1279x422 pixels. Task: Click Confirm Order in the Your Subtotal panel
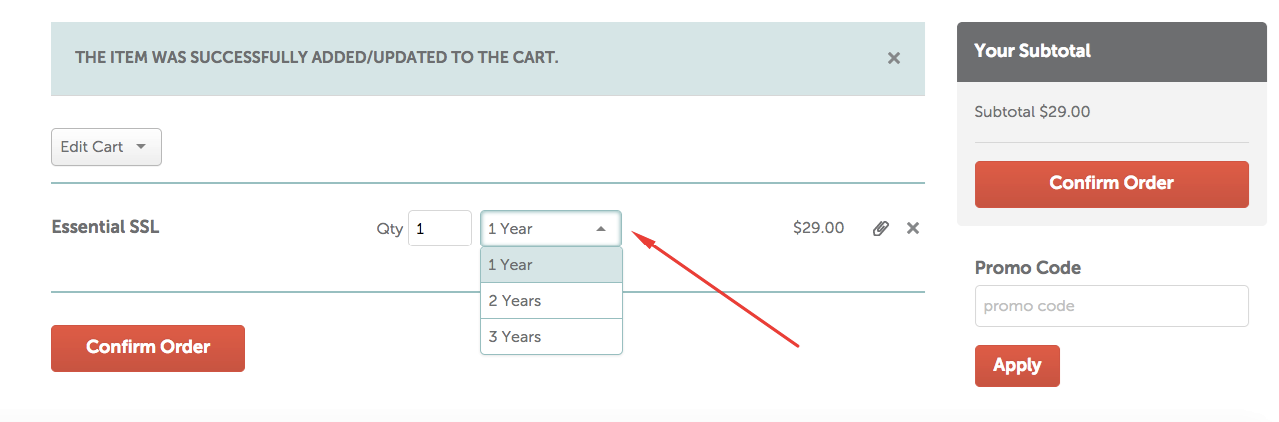[1111, 184]
